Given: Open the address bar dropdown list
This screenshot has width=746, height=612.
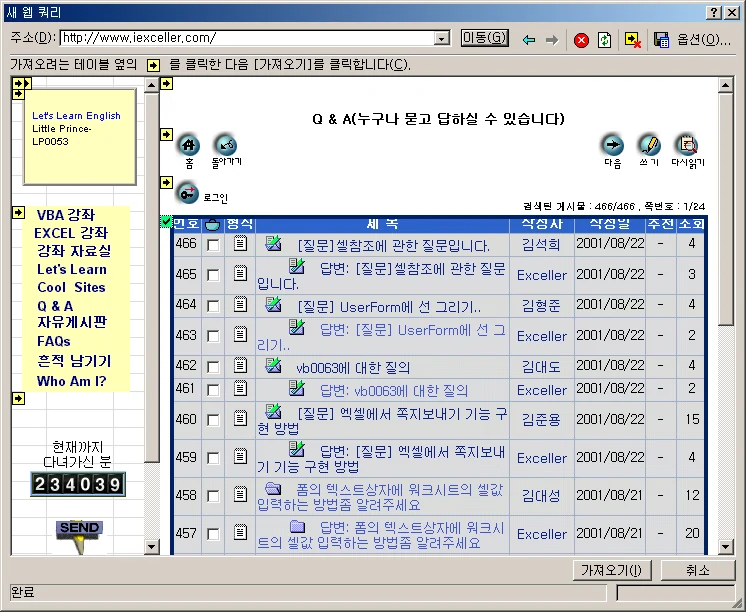Looking at the screenshot, I should (442, 39).
